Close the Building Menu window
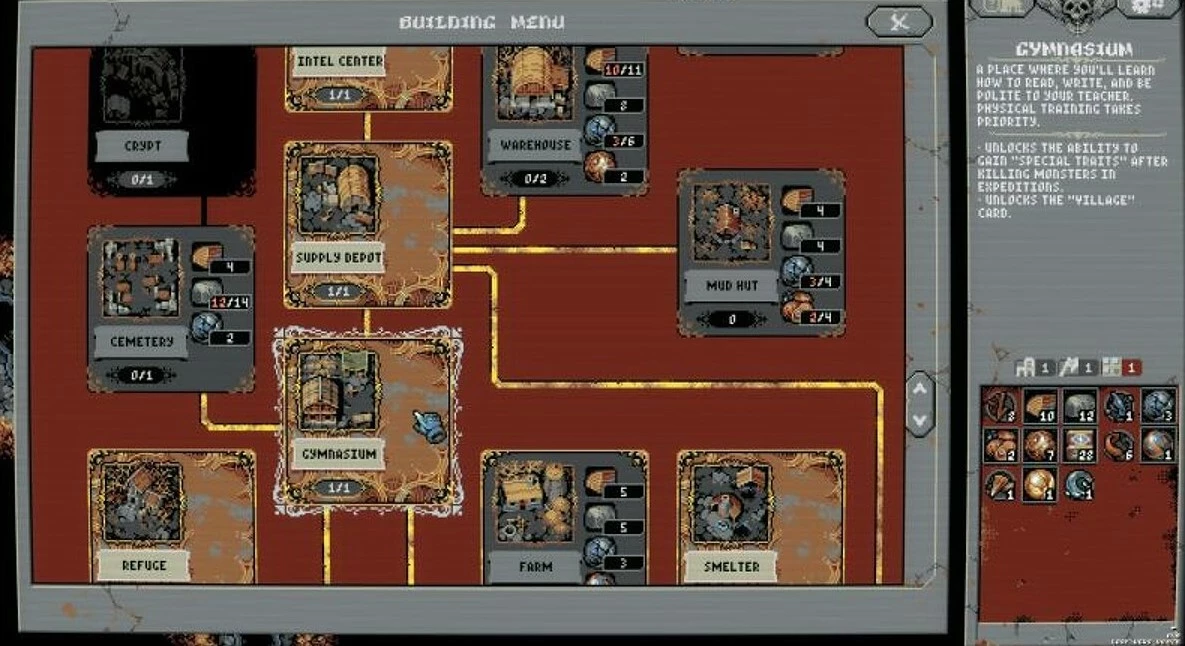This screenshot has height=646, width=1185. point(898,21)
